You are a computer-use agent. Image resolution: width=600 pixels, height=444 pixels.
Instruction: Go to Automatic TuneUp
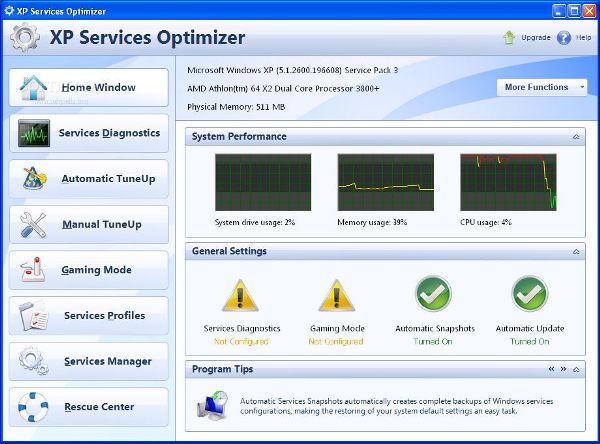[x=89, y=179]
